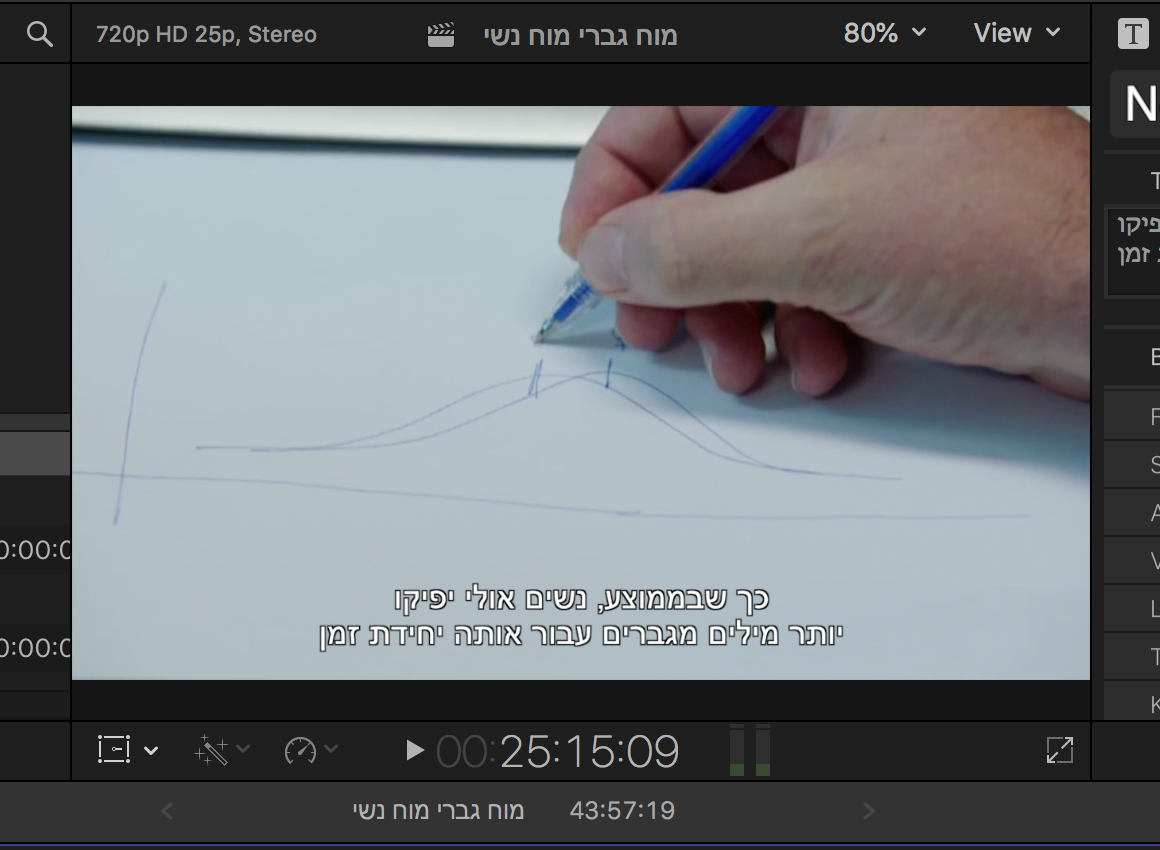Image resolution: width=1160 pixels, height=850 pixels.
Task: Click the retime speedometer icon
Action: click(x=300, y=750)
